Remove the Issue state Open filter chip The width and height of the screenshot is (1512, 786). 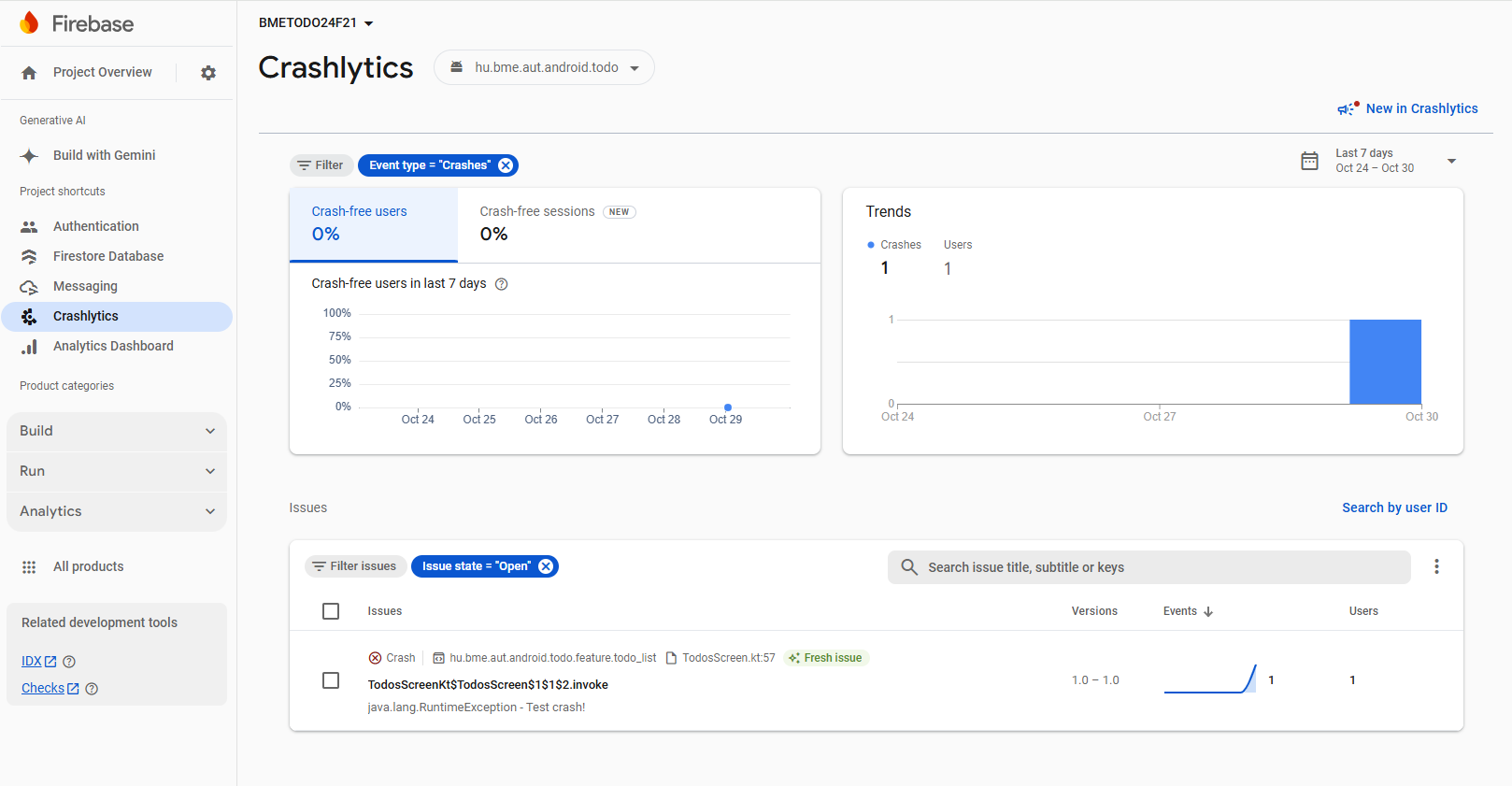(x=546, y=566)
